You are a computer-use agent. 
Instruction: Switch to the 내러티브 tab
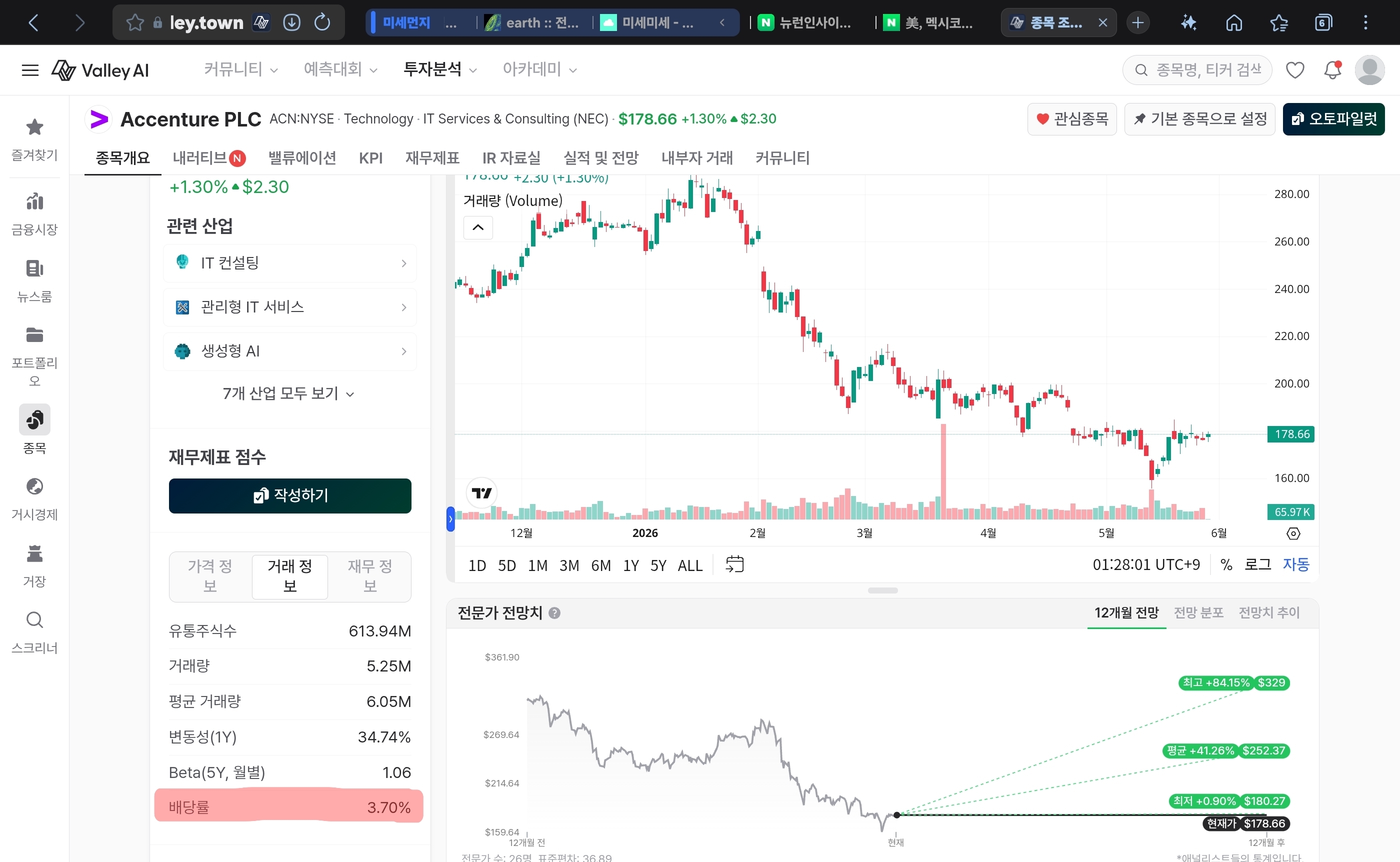tap(208, 158)
